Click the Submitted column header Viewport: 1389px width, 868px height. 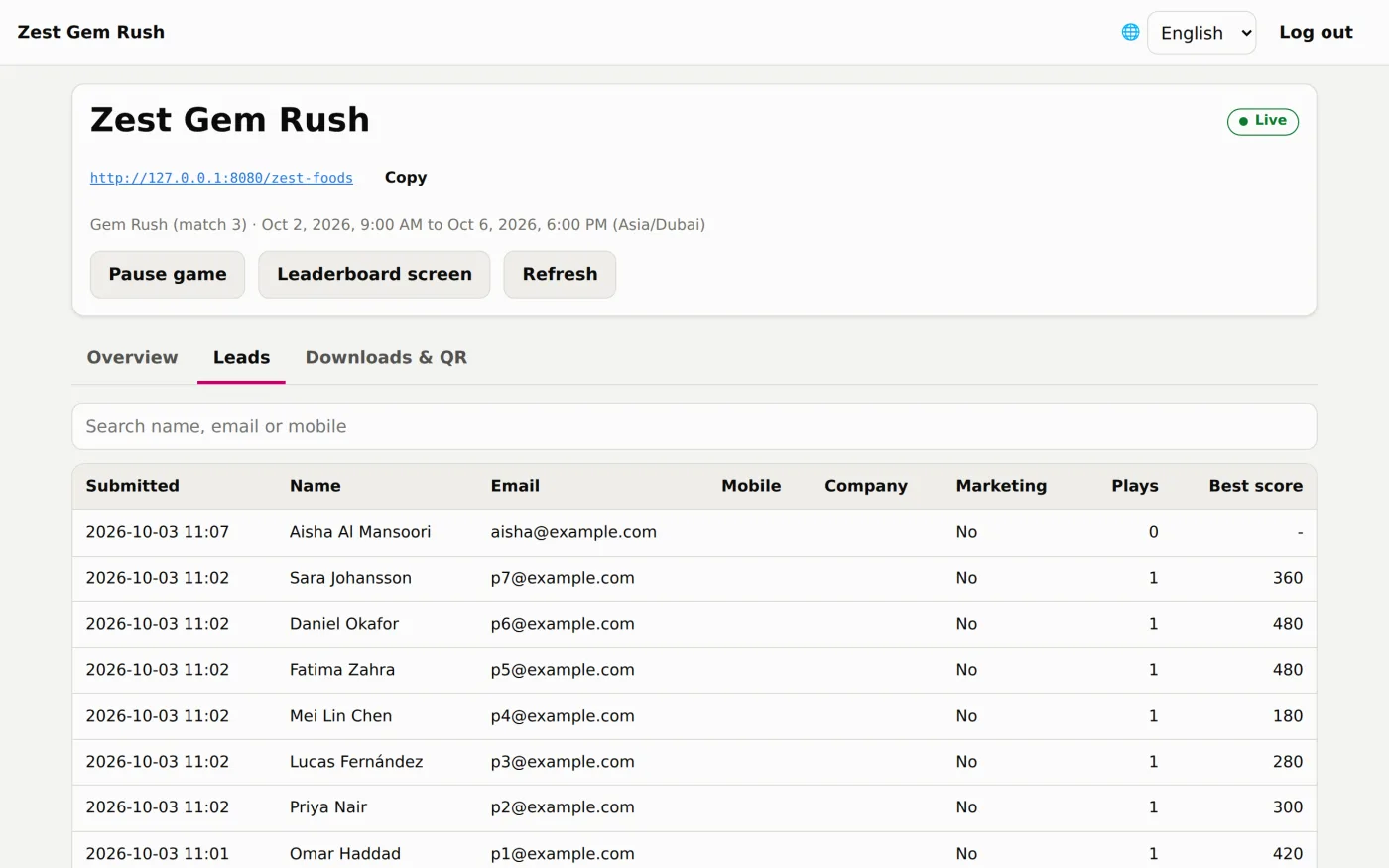tap(132, 486)
